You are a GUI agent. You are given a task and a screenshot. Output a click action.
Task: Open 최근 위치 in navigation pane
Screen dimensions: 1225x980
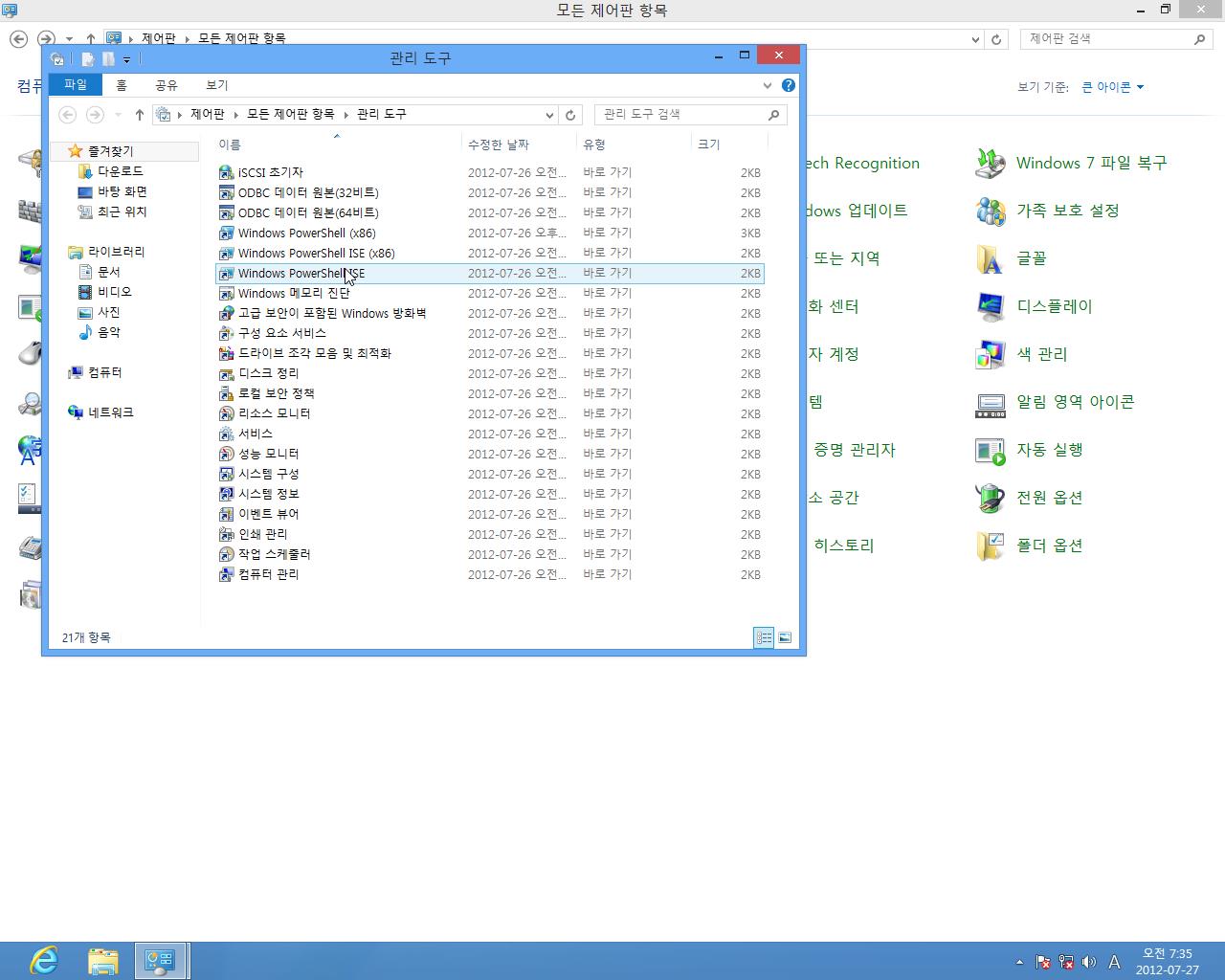coord(122,212)
